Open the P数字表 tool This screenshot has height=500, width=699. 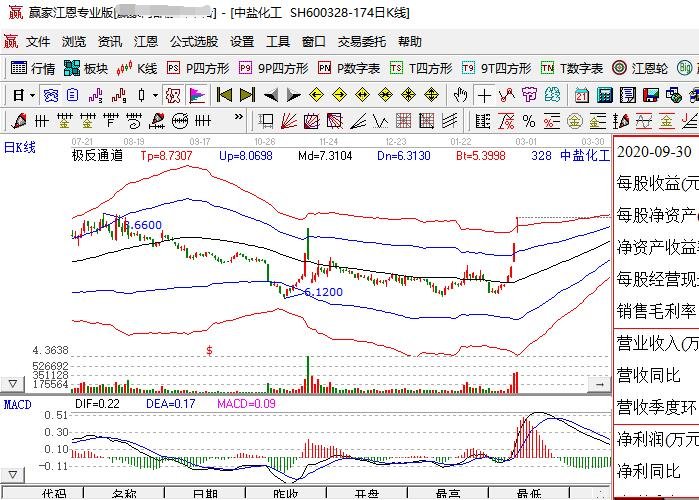click(349, 68)
